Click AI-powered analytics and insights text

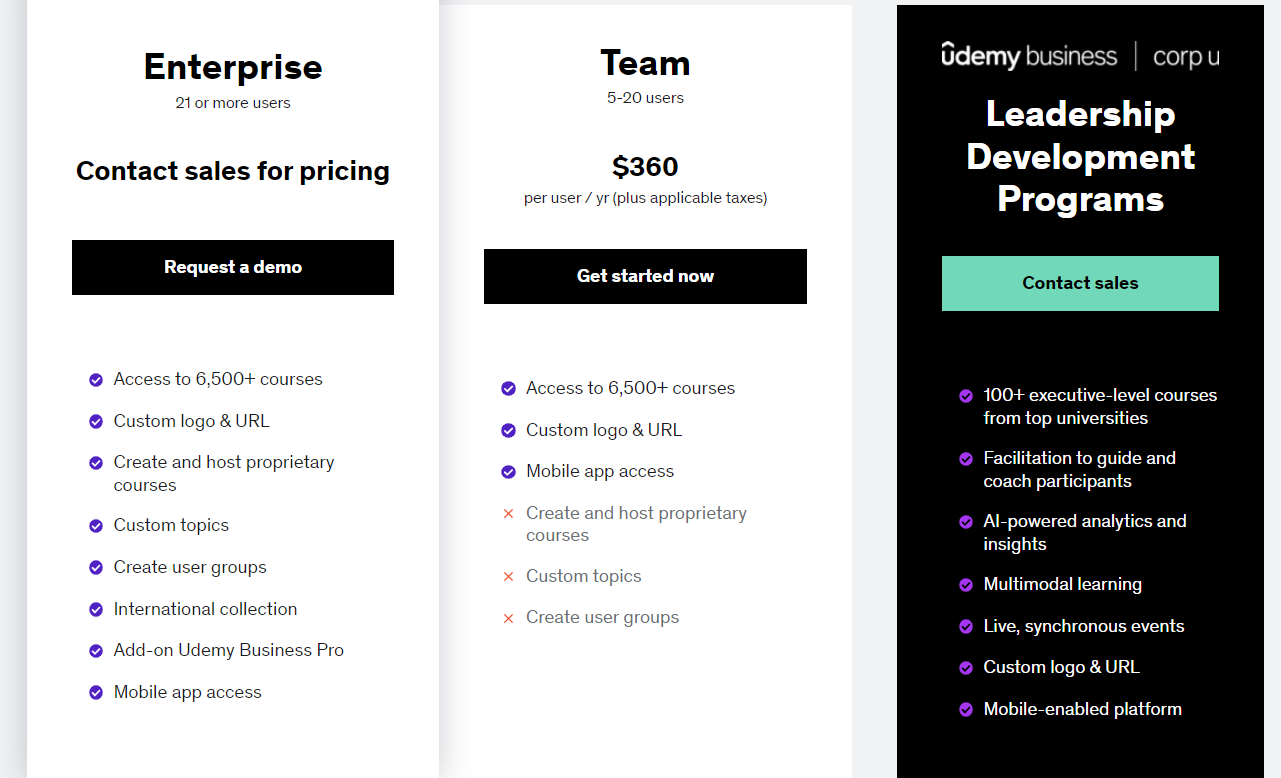coord(1085,533)
